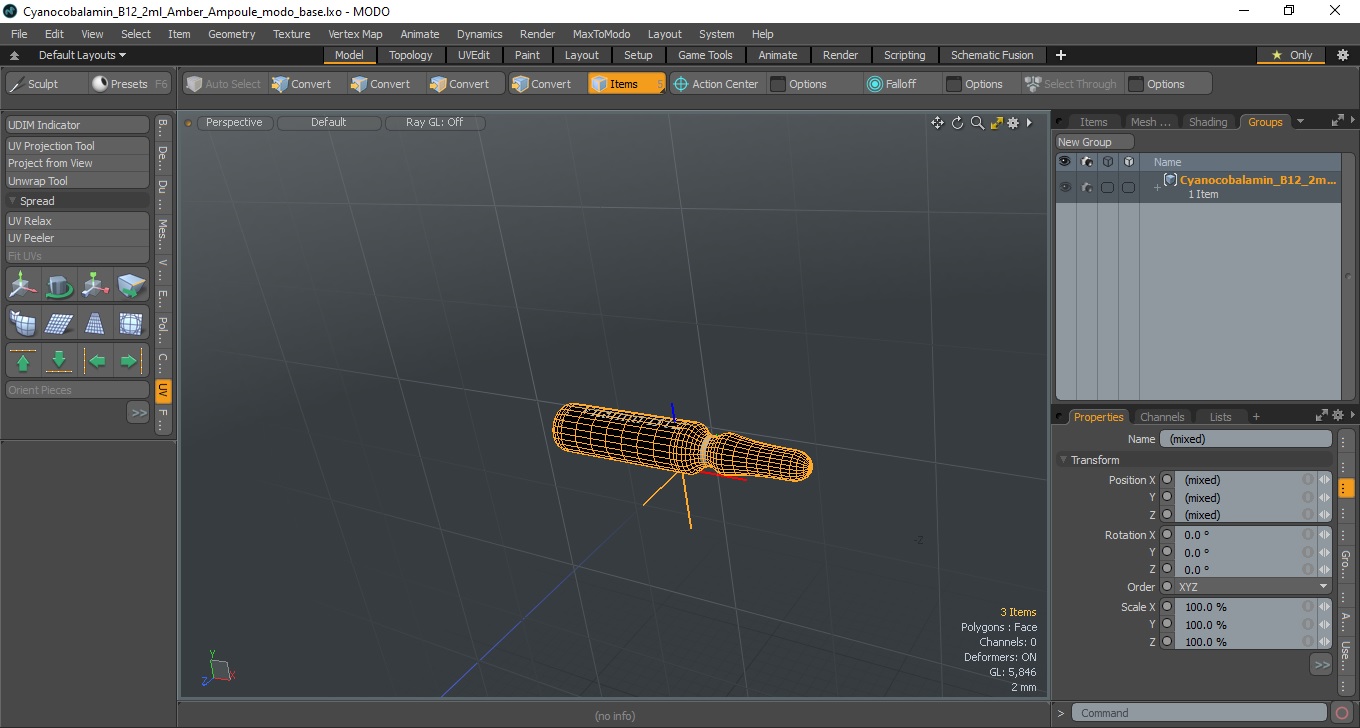This screenshot has height=728, width=1360.
Task: Check the second empty box in Cyanocobalamin row
Action: (1128, 187)
